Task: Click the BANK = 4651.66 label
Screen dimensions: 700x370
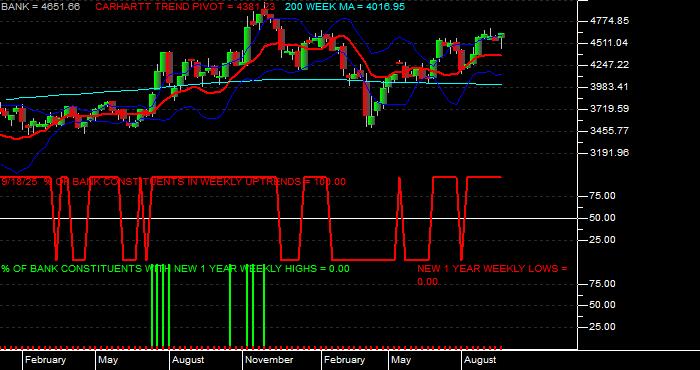Action: click(40, 7)
